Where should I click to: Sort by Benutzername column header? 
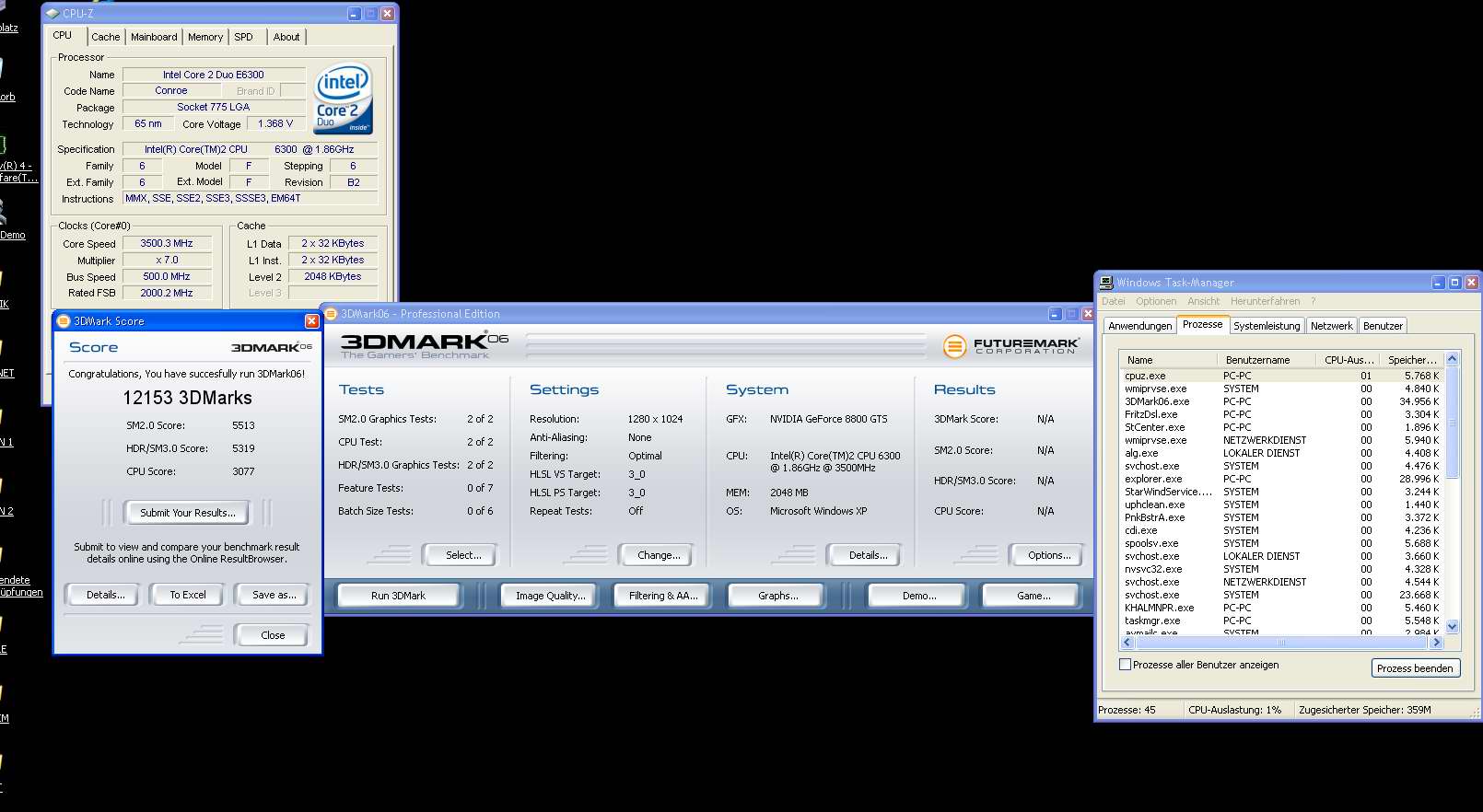coord(1267,360)
